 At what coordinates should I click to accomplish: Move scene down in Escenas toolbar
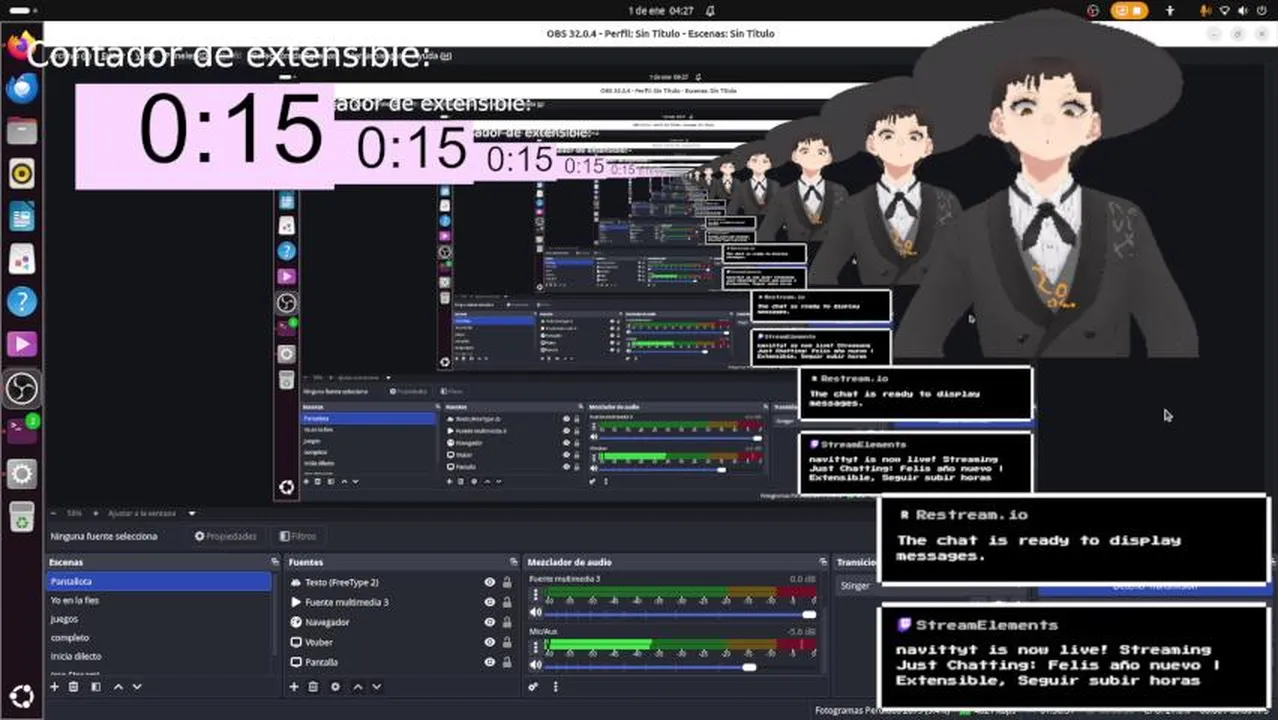(x=137, y=687)
